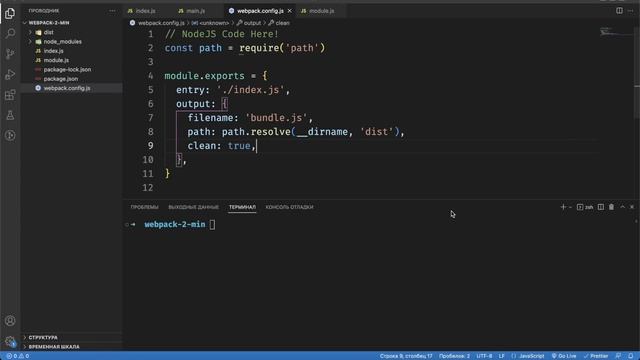Click the feedback icon in the status bar
The width and height of the screenshot is (640, 360).
(x=618, y=356)
